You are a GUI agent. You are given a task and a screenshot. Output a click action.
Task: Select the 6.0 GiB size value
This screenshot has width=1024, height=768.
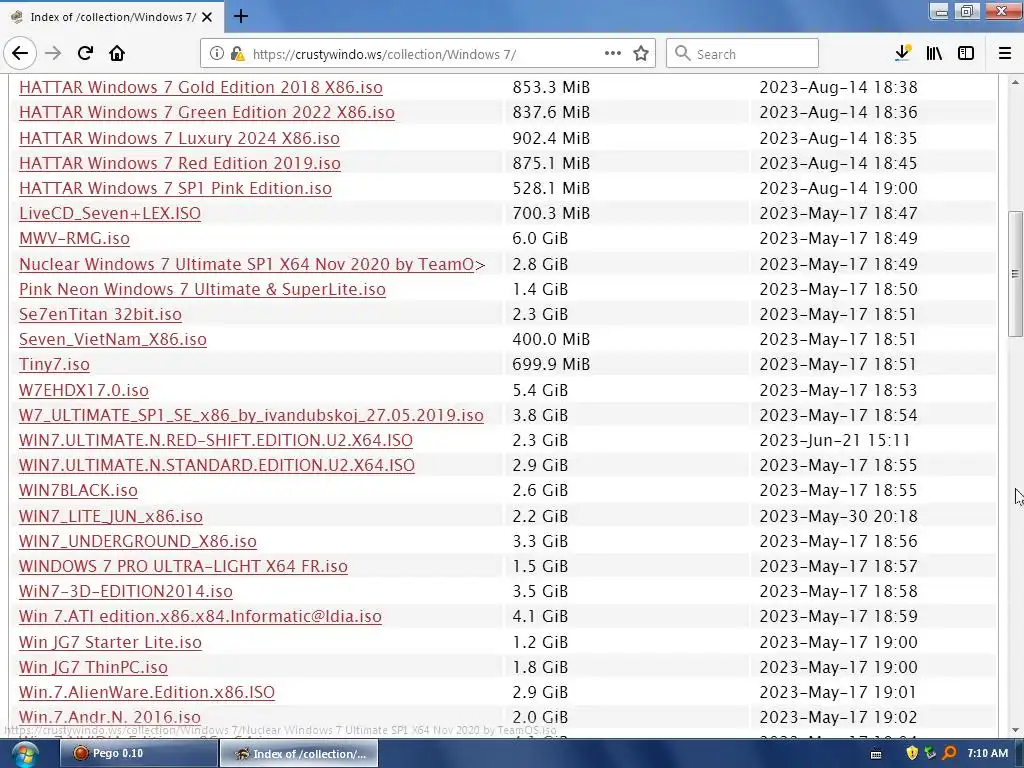(x=539, y=239)
